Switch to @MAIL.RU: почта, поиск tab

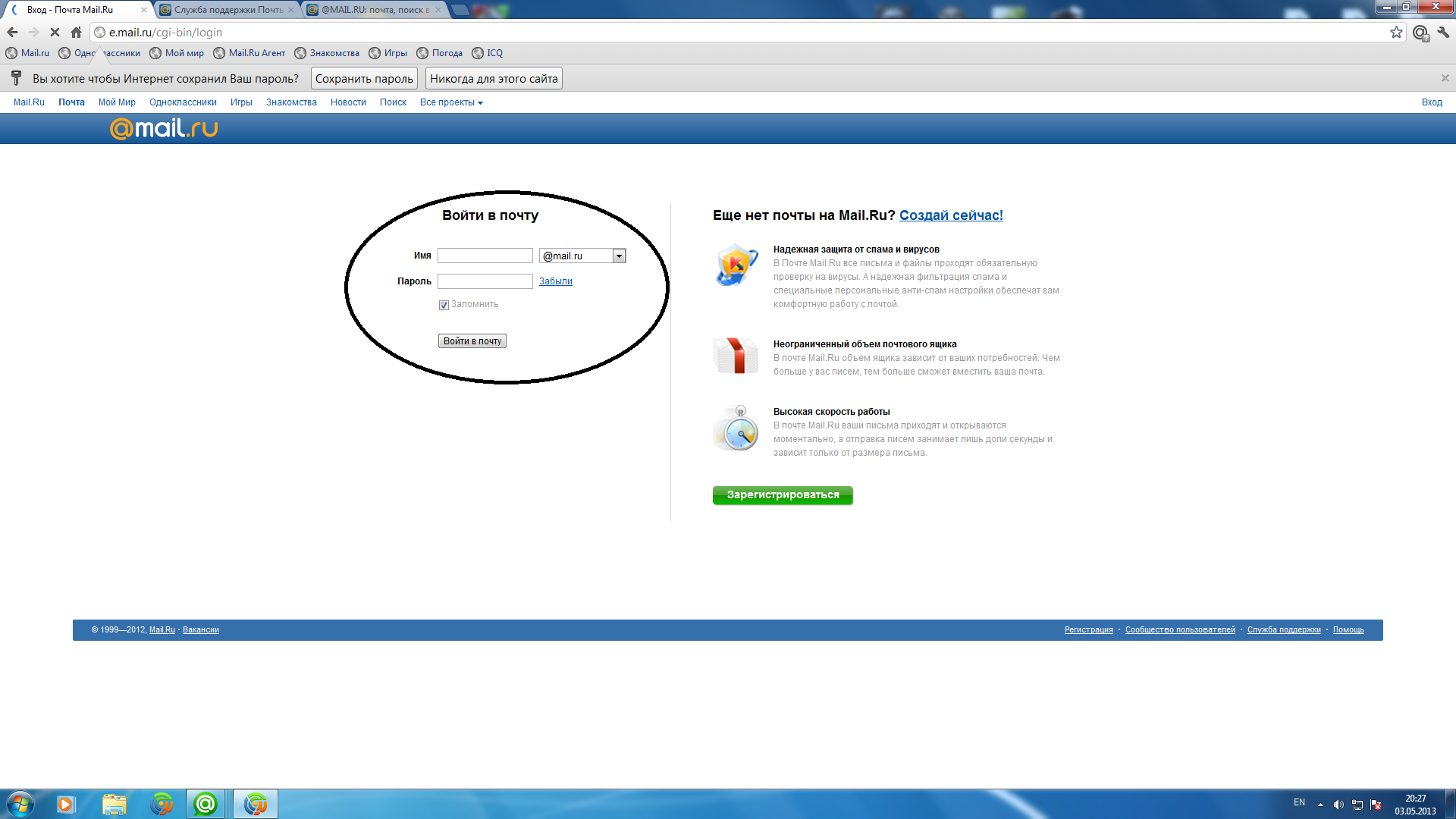coord(375,10)
